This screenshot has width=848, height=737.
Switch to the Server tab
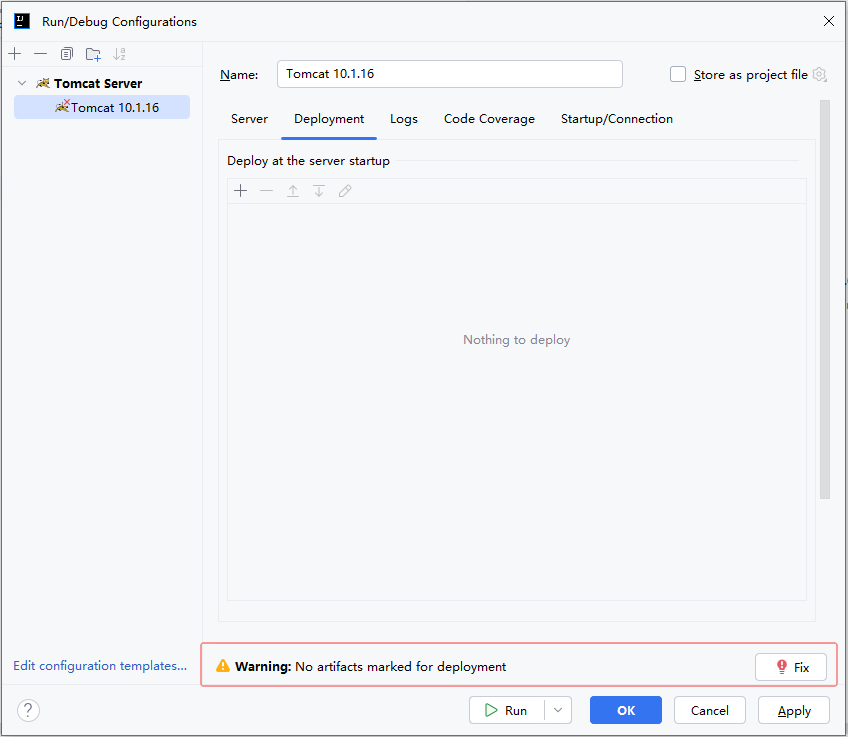249,119
